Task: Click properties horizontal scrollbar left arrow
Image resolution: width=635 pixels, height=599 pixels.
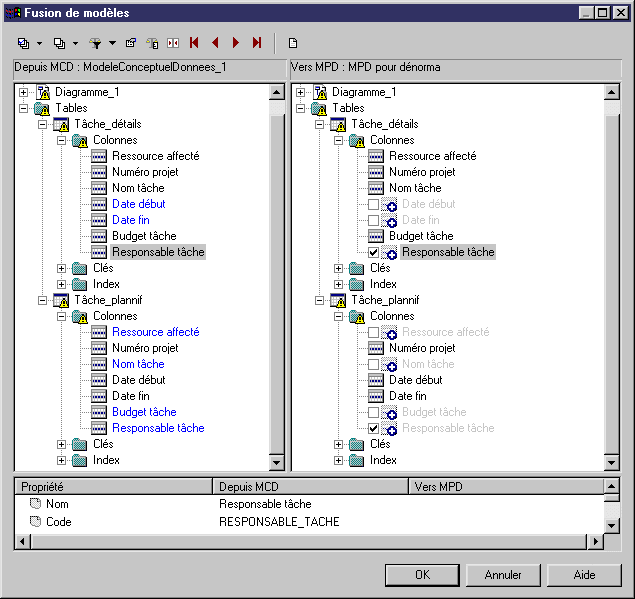Action: click(23, 541)
